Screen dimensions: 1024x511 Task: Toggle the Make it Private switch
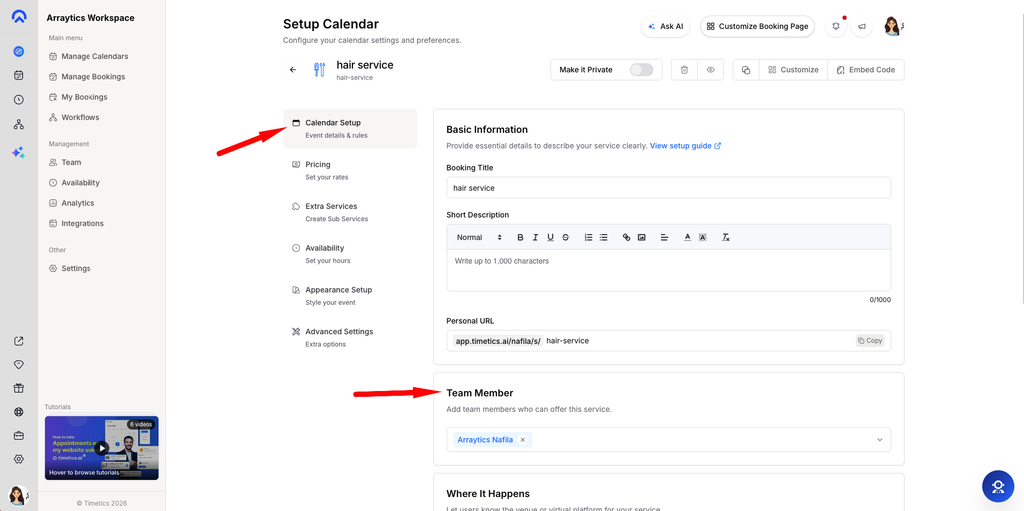coord(641,70)
